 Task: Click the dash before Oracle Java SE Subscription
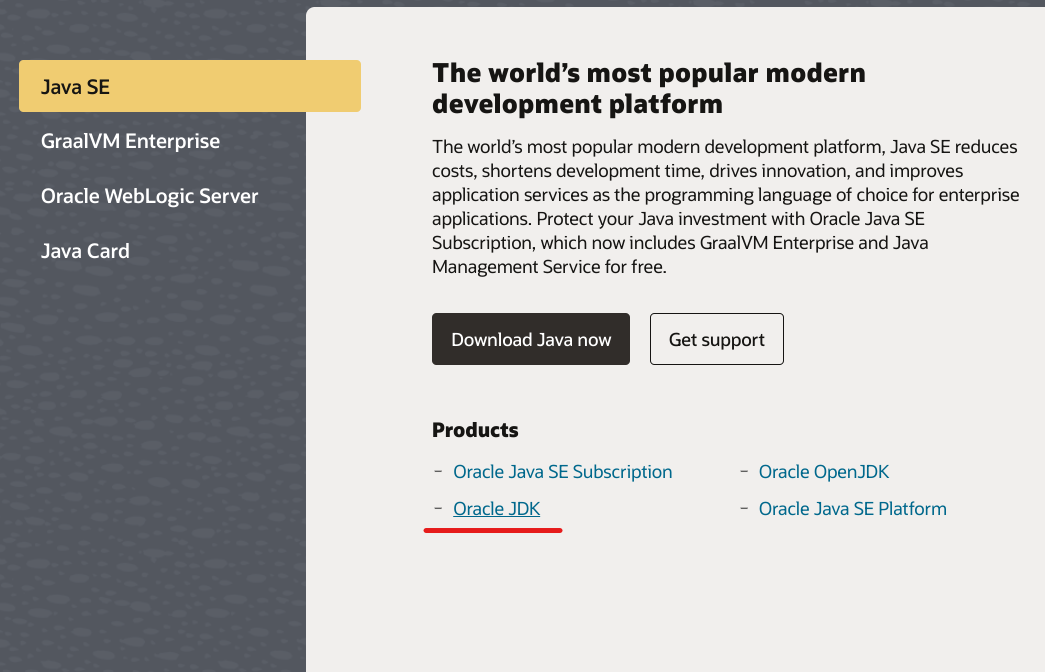pos(438,471)
